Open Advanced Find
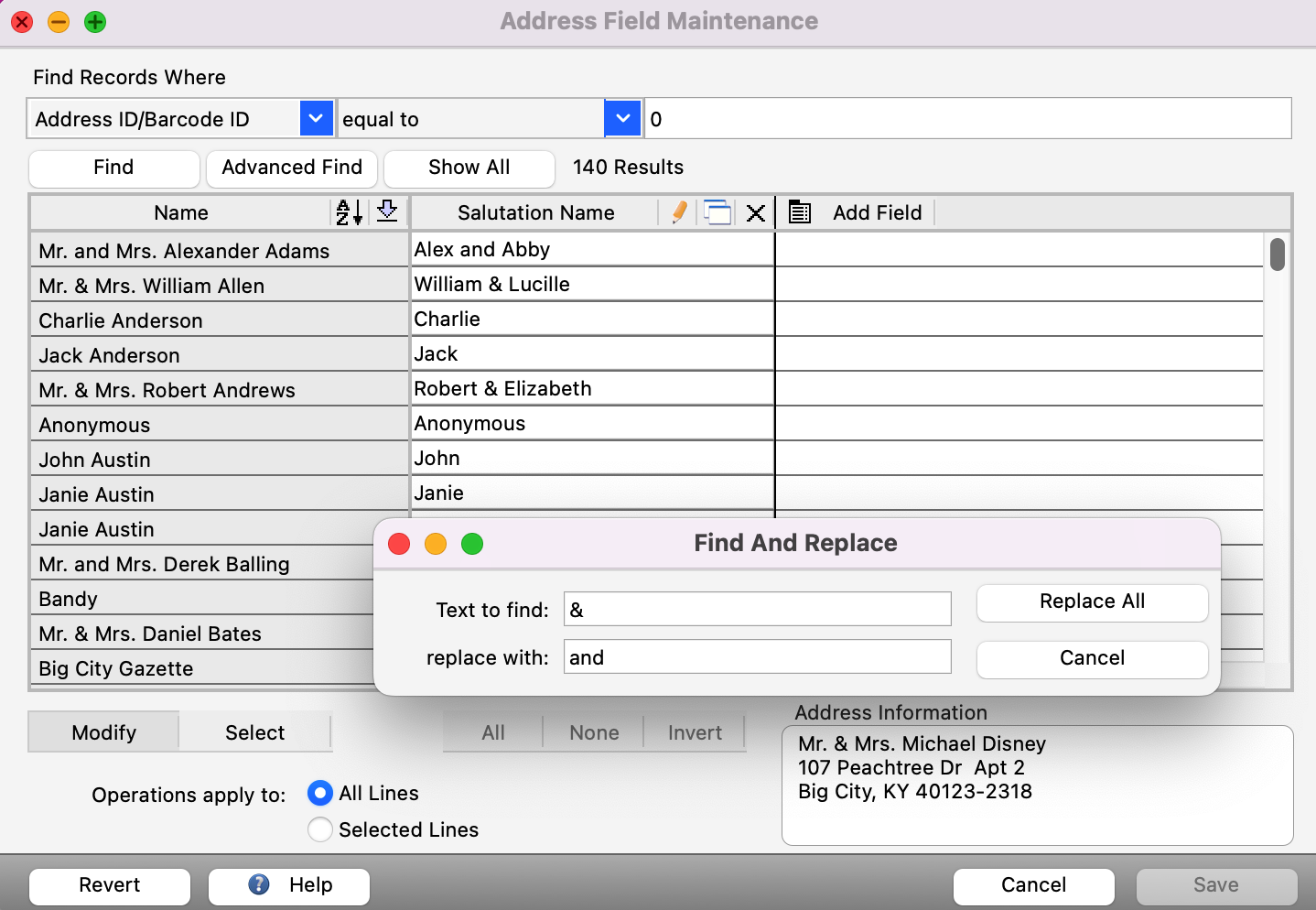The width and height of the screenshot is (1316, 910). click(291, 168)
